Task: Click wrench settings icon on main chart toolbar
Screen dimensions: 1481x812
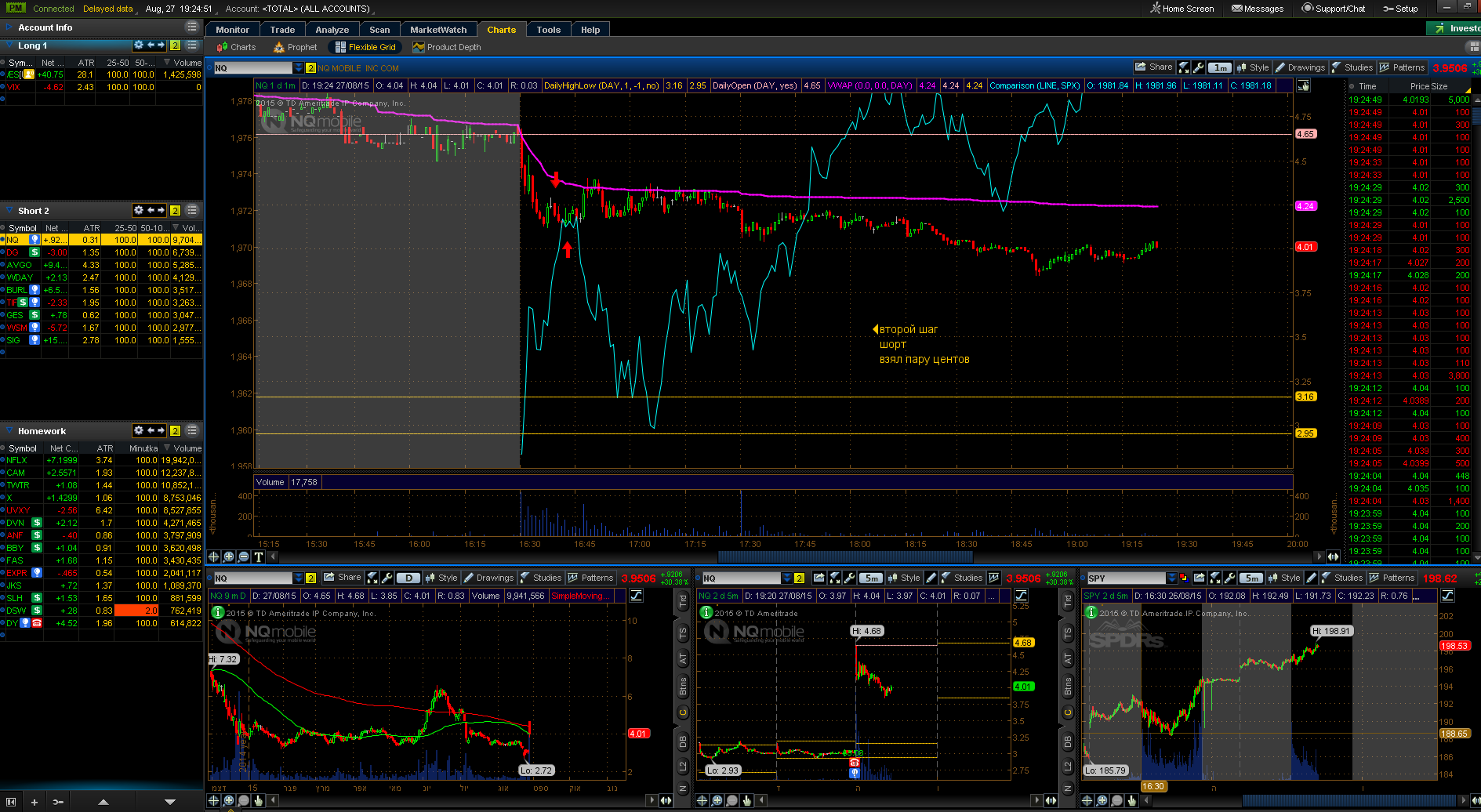Action: tap(1199, 67)
